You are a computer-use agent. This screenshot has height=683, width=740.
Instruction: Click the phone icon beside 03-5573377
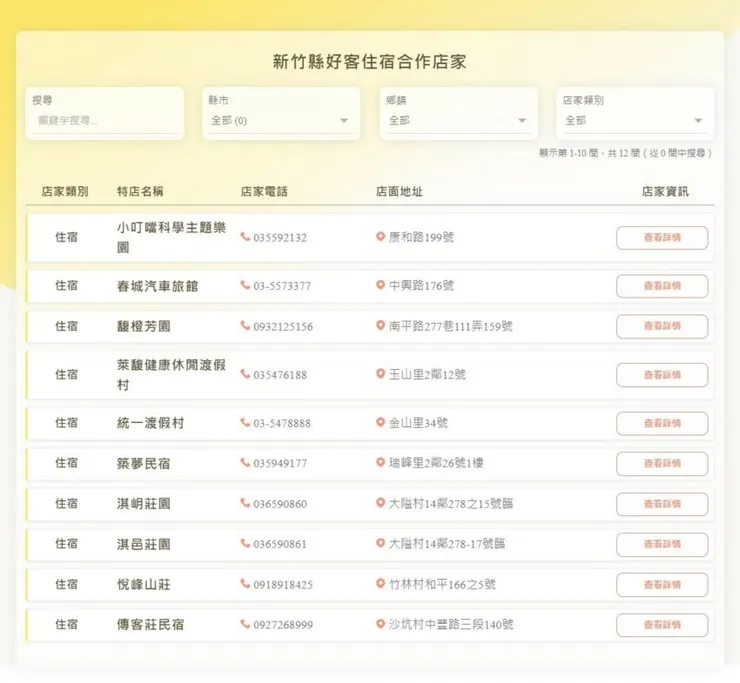(x=245, y=285)
